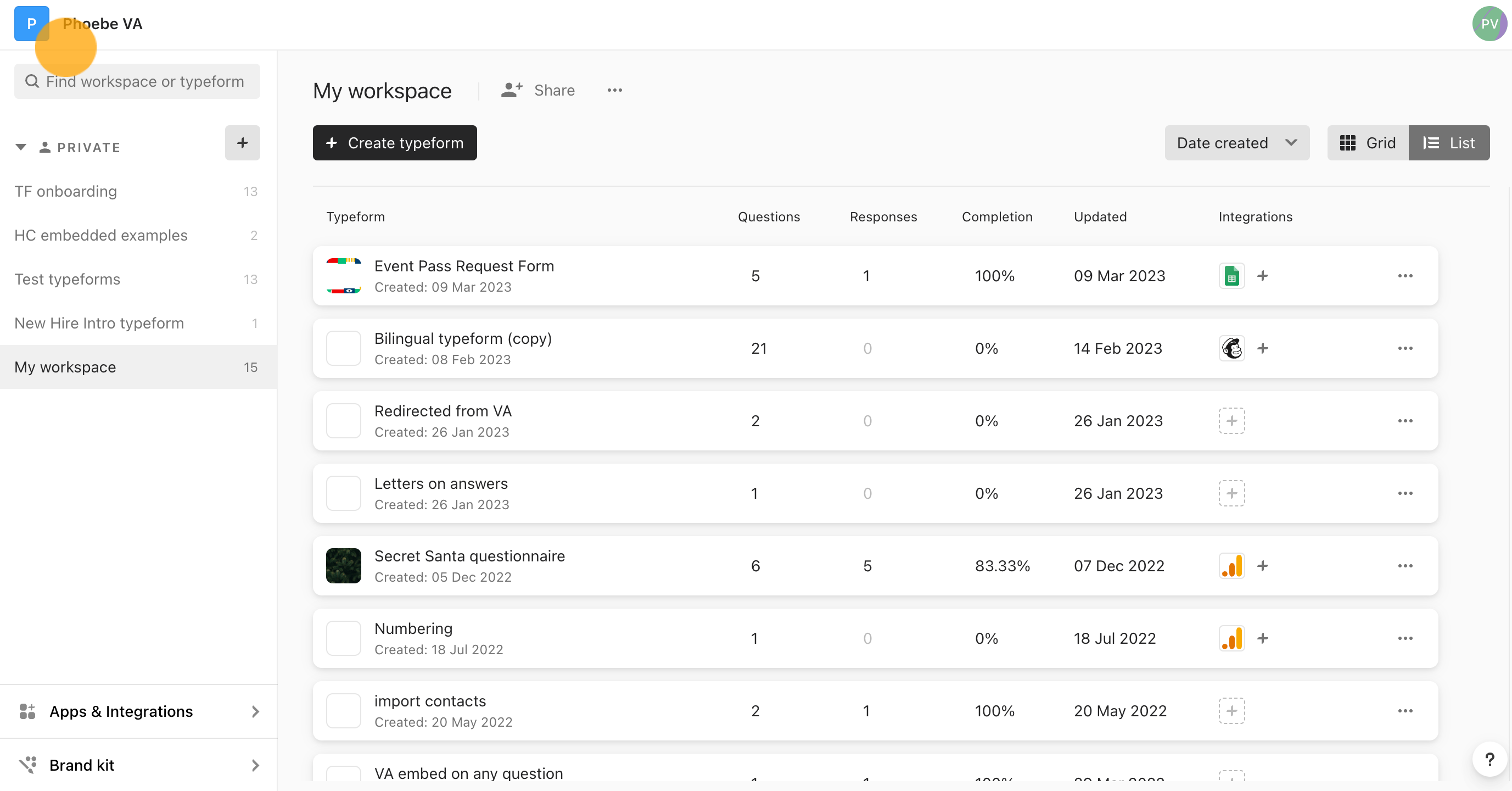Image resolution: width=1512 pixels, height=791 pixels.
Task: Add a new private workspace with plus
Action: [243, 143]
